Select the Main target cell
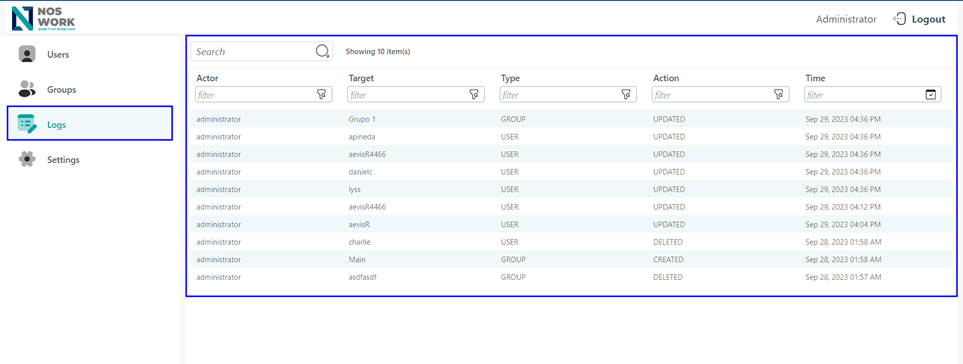The image size is (963, 364). [357, 260]
